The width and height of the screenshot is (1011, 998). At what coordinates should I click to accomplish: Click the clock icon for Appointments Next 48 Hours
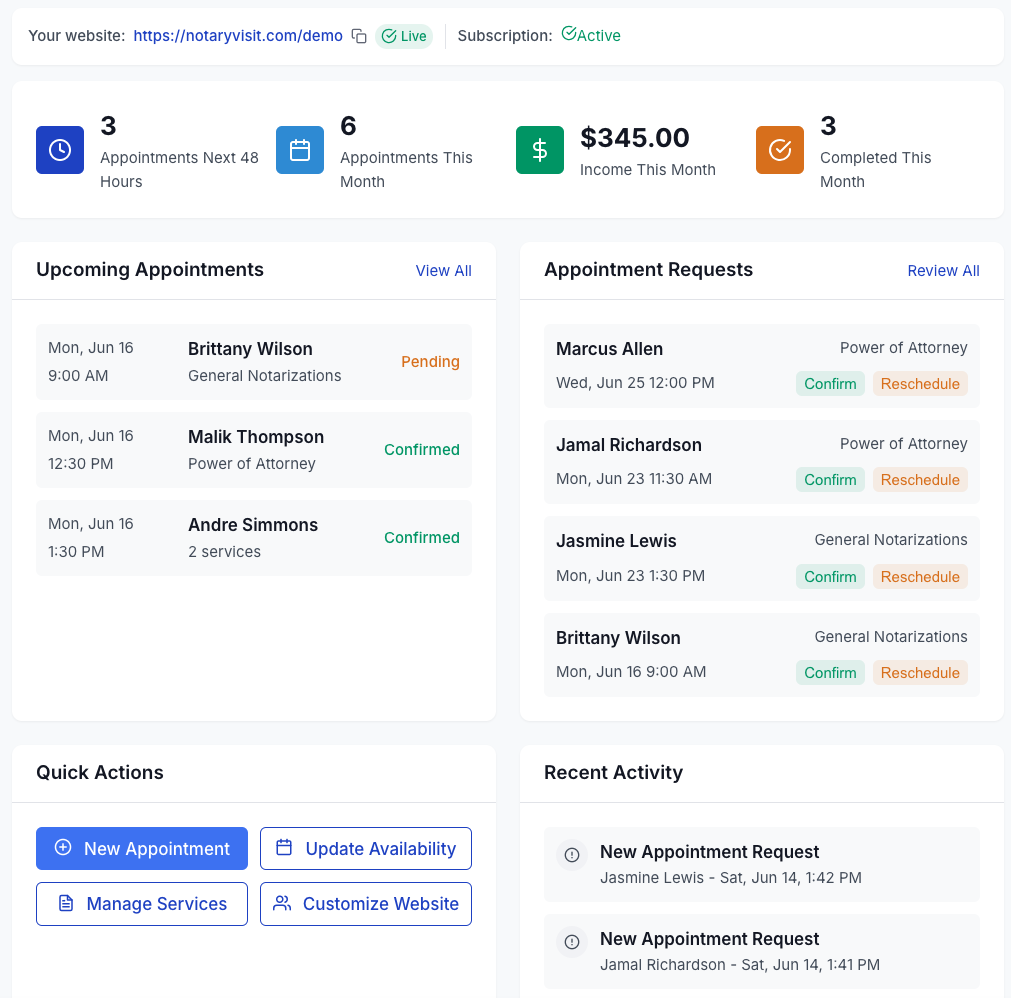click(x=59, y=150)
